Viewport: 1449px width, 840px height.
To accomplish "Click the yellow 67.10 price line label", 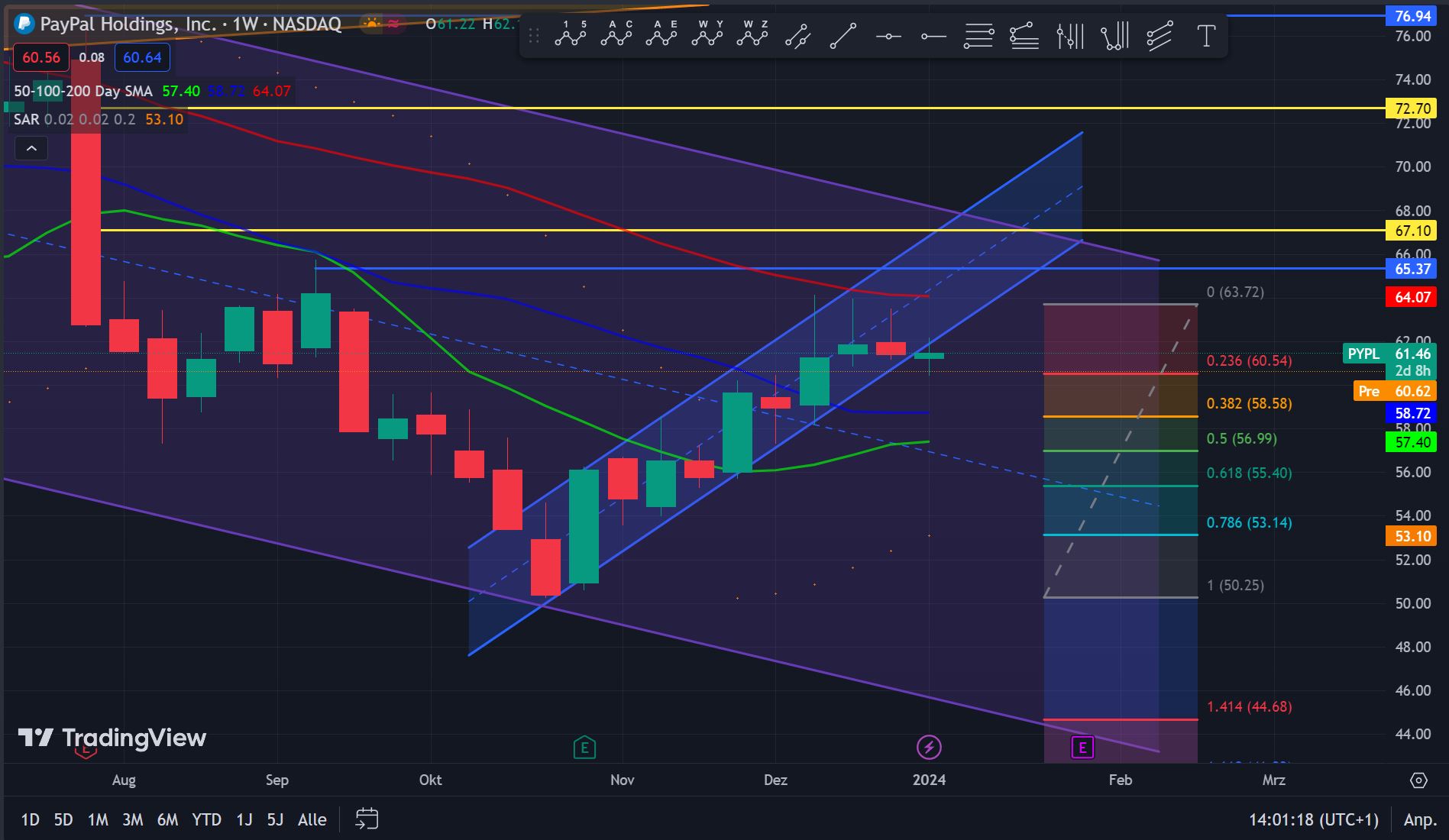I will (x=1412, y=231).
